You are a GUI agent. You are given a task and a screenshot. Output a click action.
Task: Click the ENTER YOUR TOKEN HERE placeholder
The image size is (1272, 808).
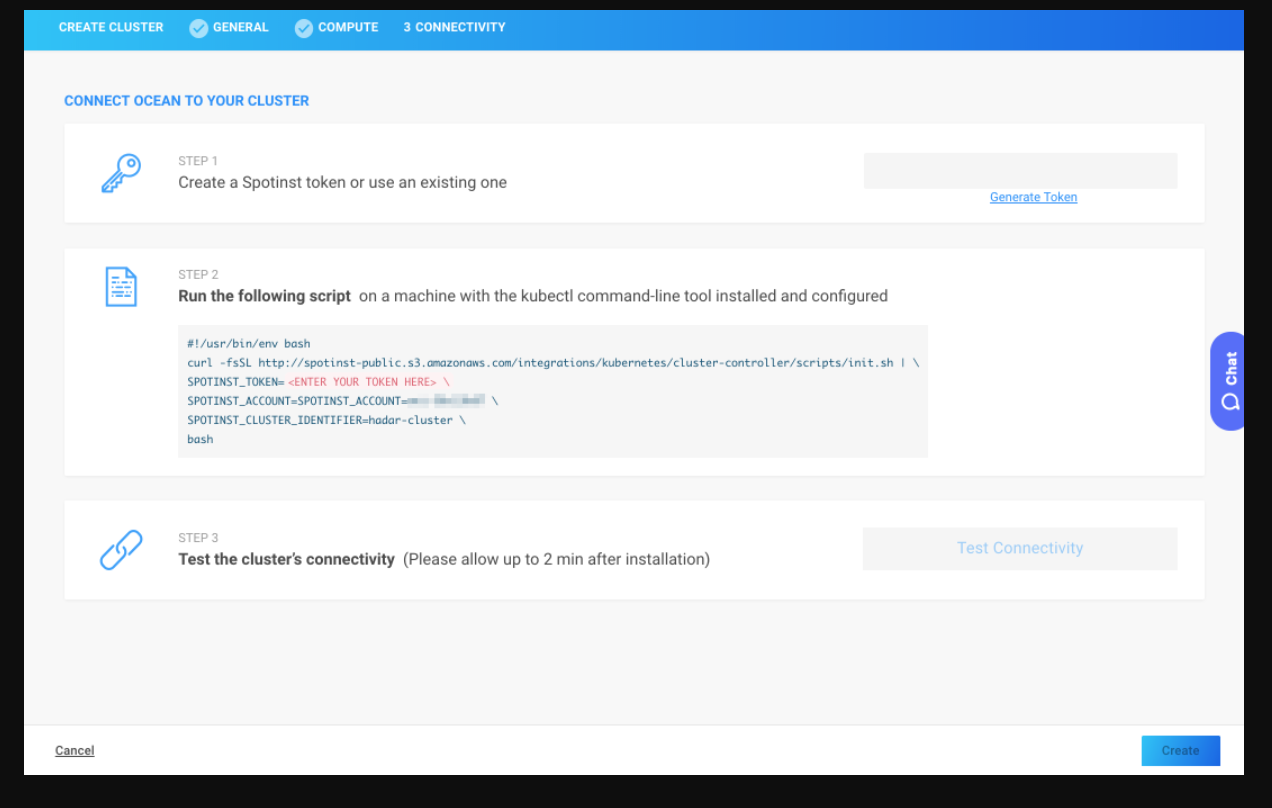pyautogui.click(x=362, y=382)
